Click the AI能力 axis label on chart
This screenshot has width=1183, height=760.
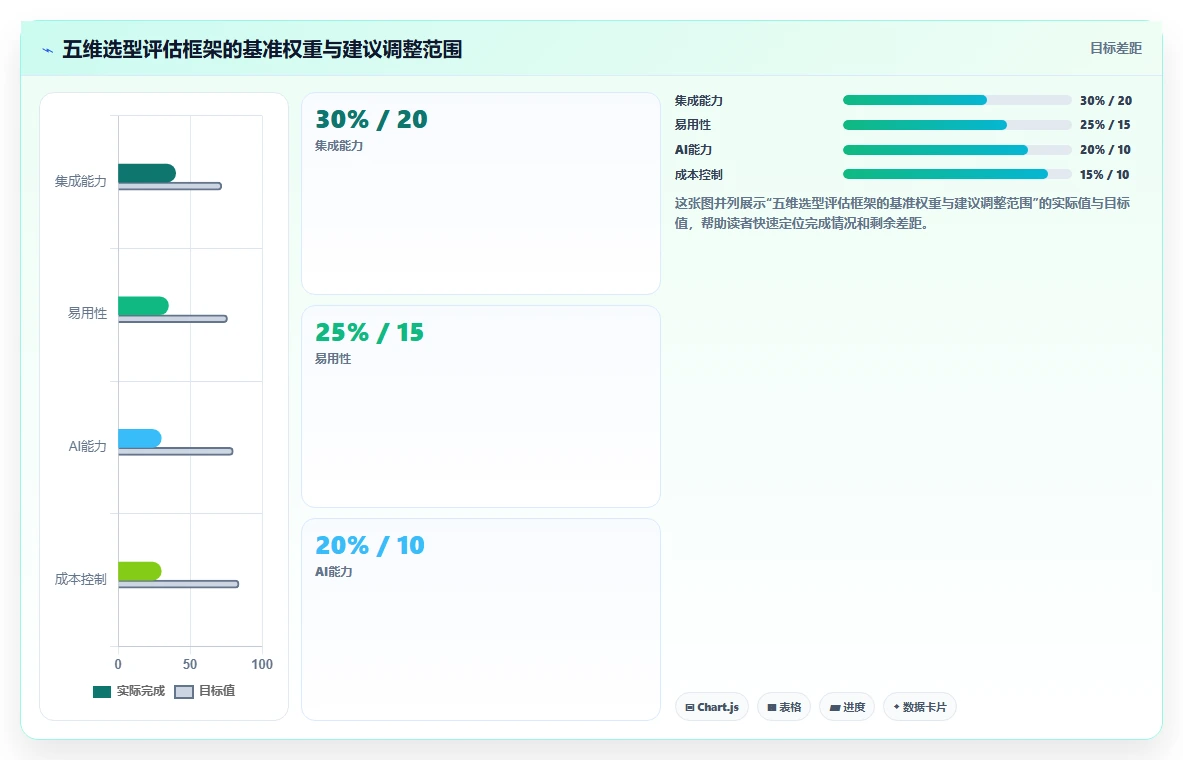88,446
